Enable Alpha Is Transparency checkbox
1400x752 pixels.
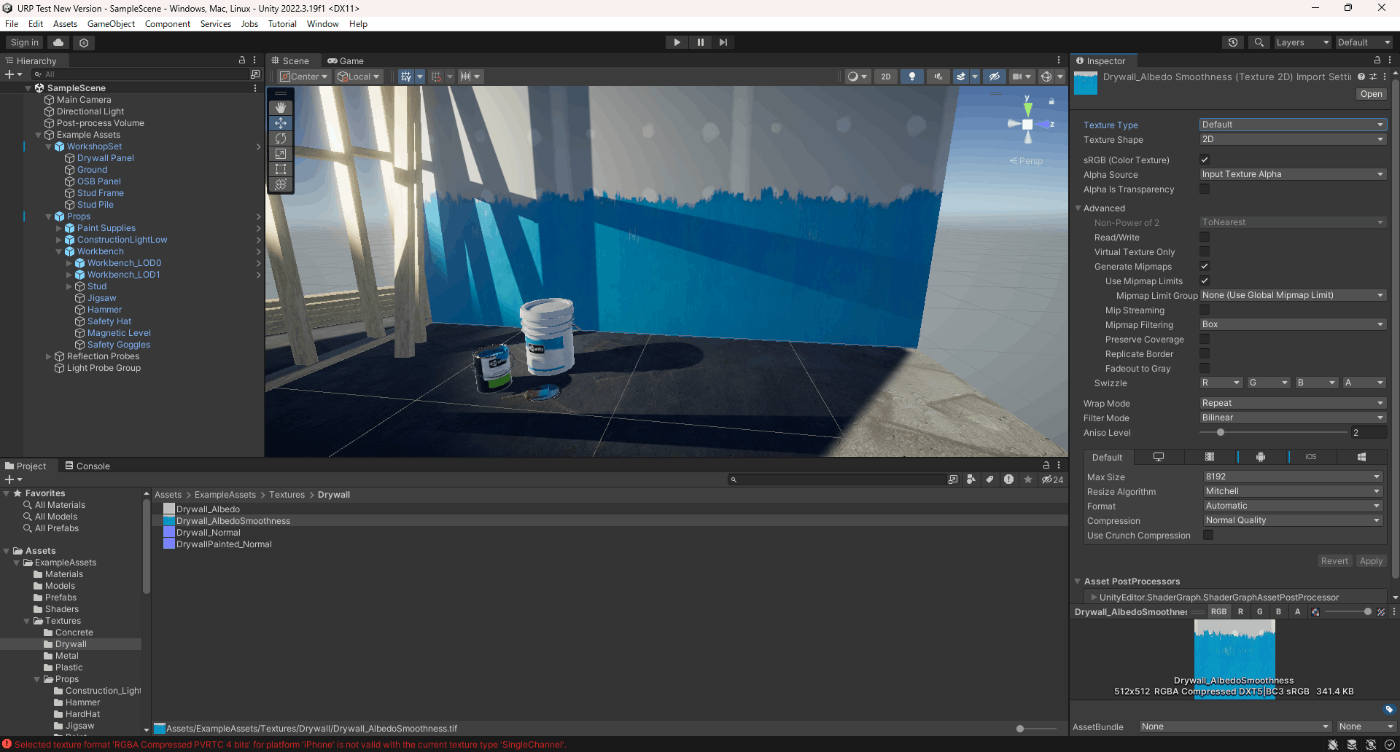coord(1204,189)
